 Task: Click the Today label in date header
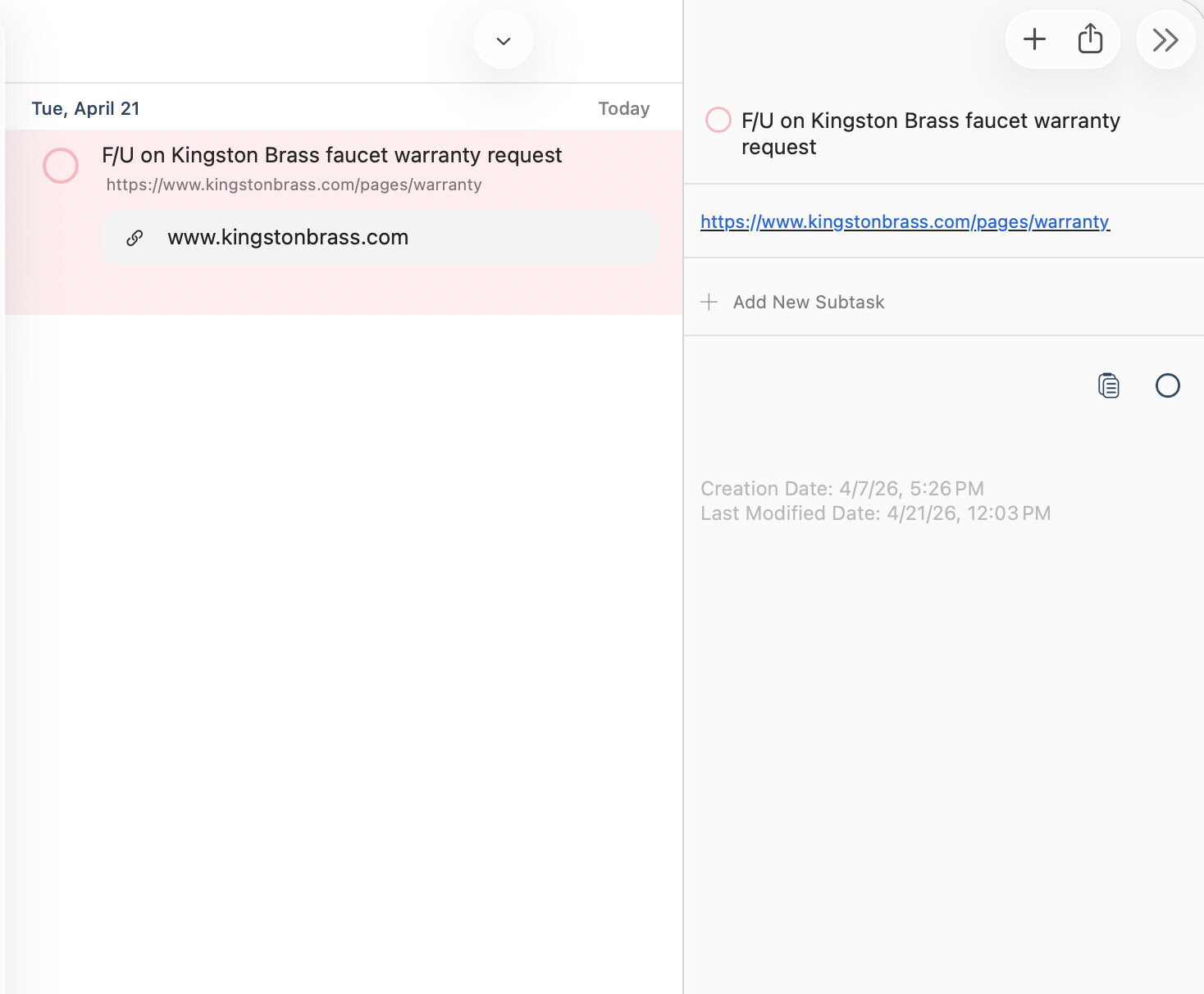[x=623, y=108]
